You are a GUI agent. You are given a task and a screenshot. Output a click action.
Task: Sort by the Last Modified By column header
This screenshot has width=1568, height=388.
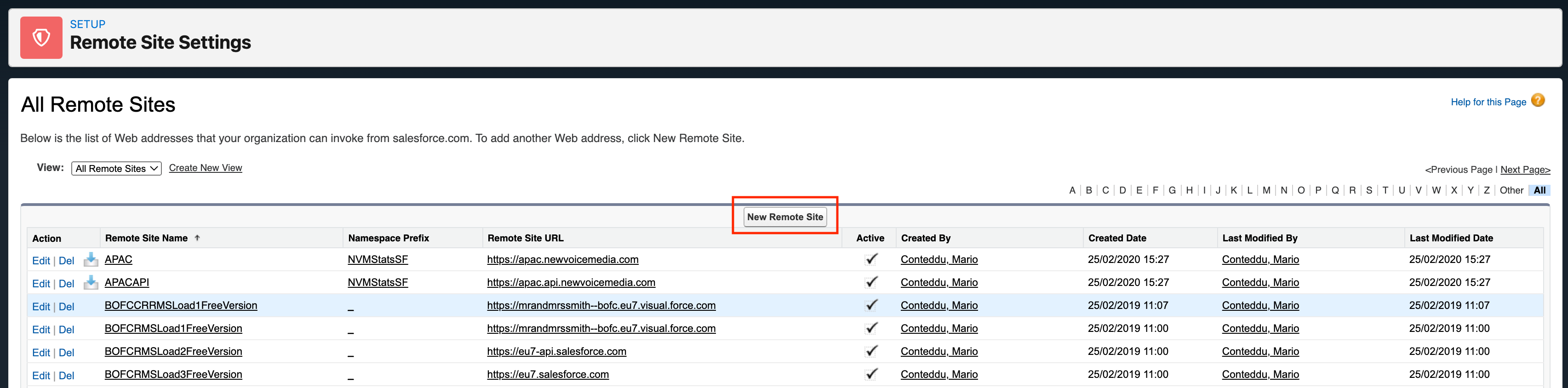pos(1260,239)
